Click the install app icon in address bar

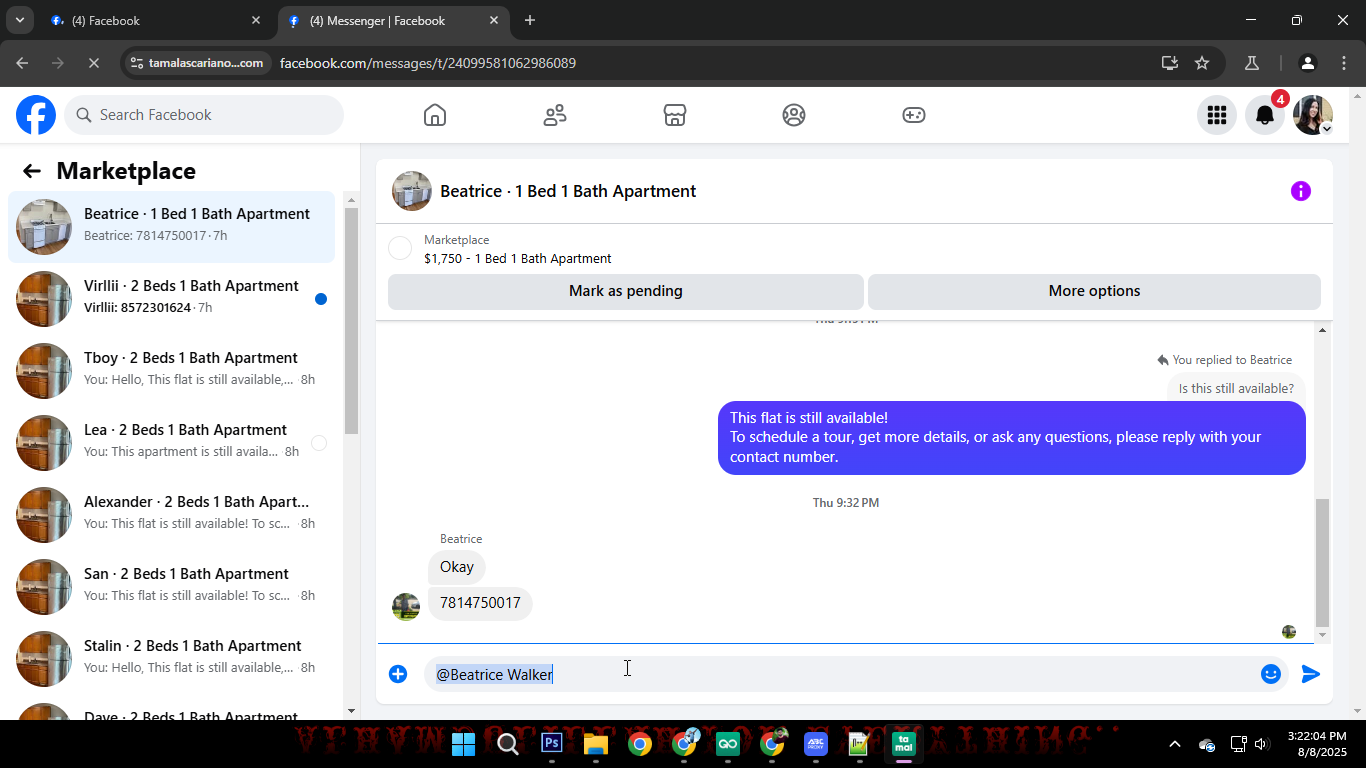(1170, 63)
